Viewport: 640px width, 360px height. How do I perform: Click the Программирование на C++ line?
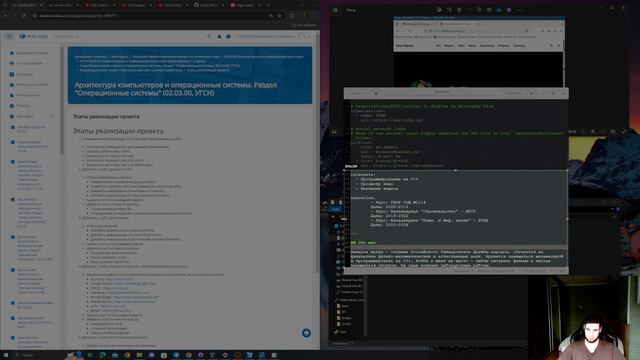389,179
